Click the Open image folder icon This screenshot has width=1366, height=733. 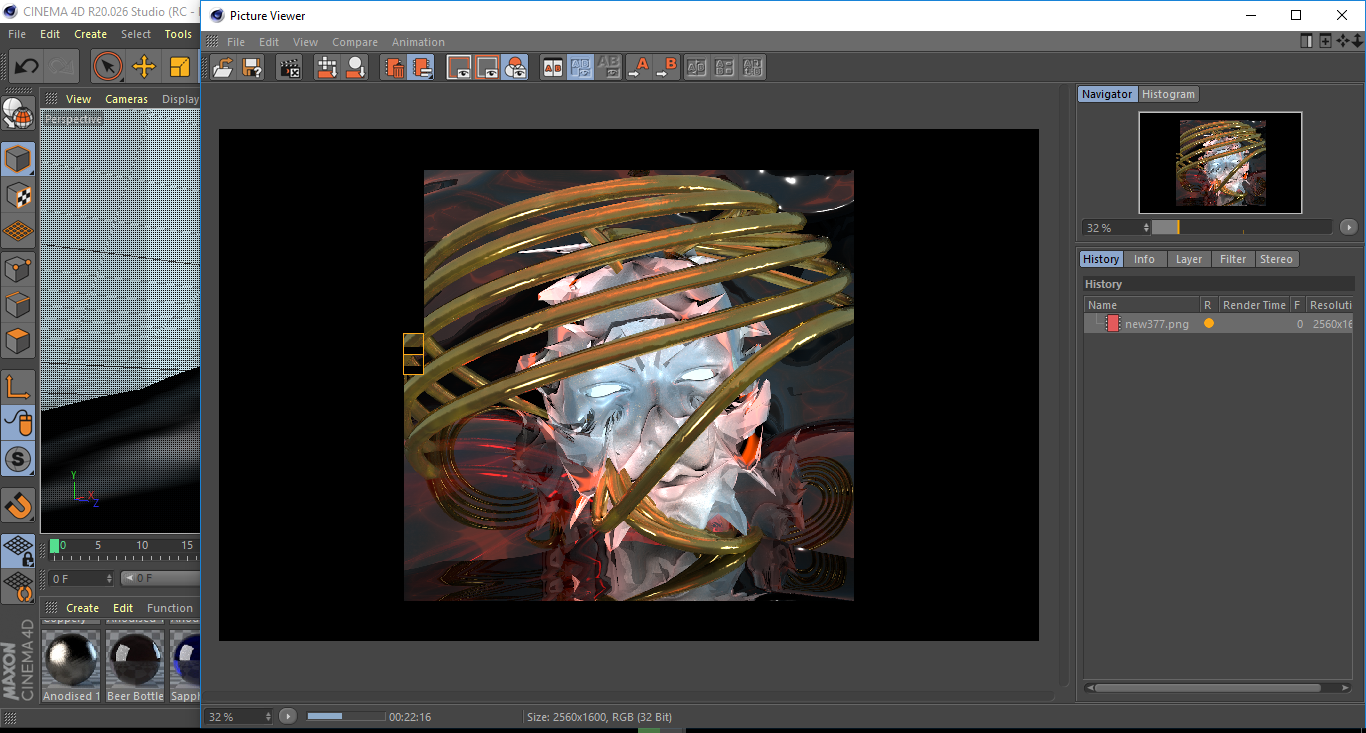coord(224,68)
